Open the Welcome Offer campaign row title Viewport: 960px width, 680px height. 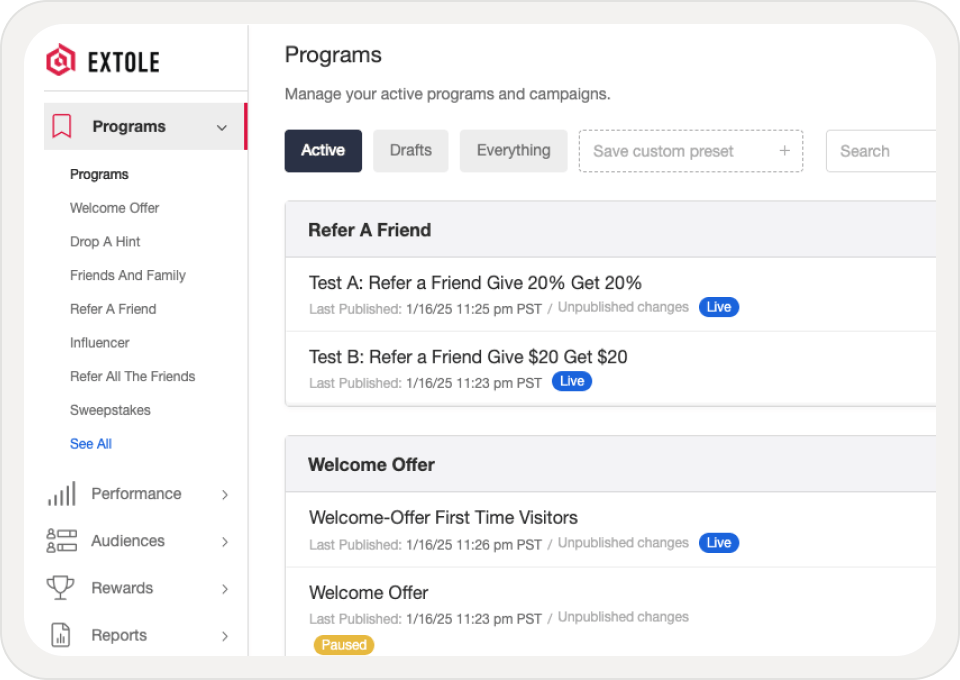tap(369, 592)
